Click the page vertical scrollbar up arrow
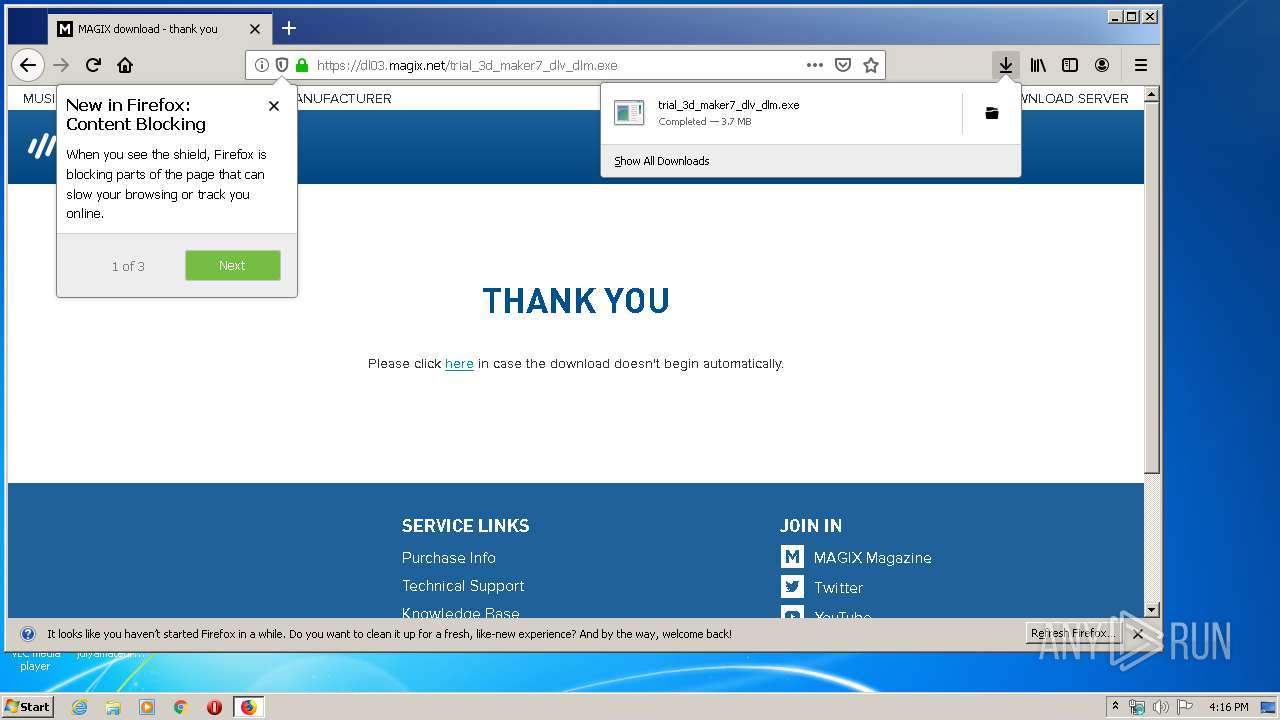 [1152, 94]
